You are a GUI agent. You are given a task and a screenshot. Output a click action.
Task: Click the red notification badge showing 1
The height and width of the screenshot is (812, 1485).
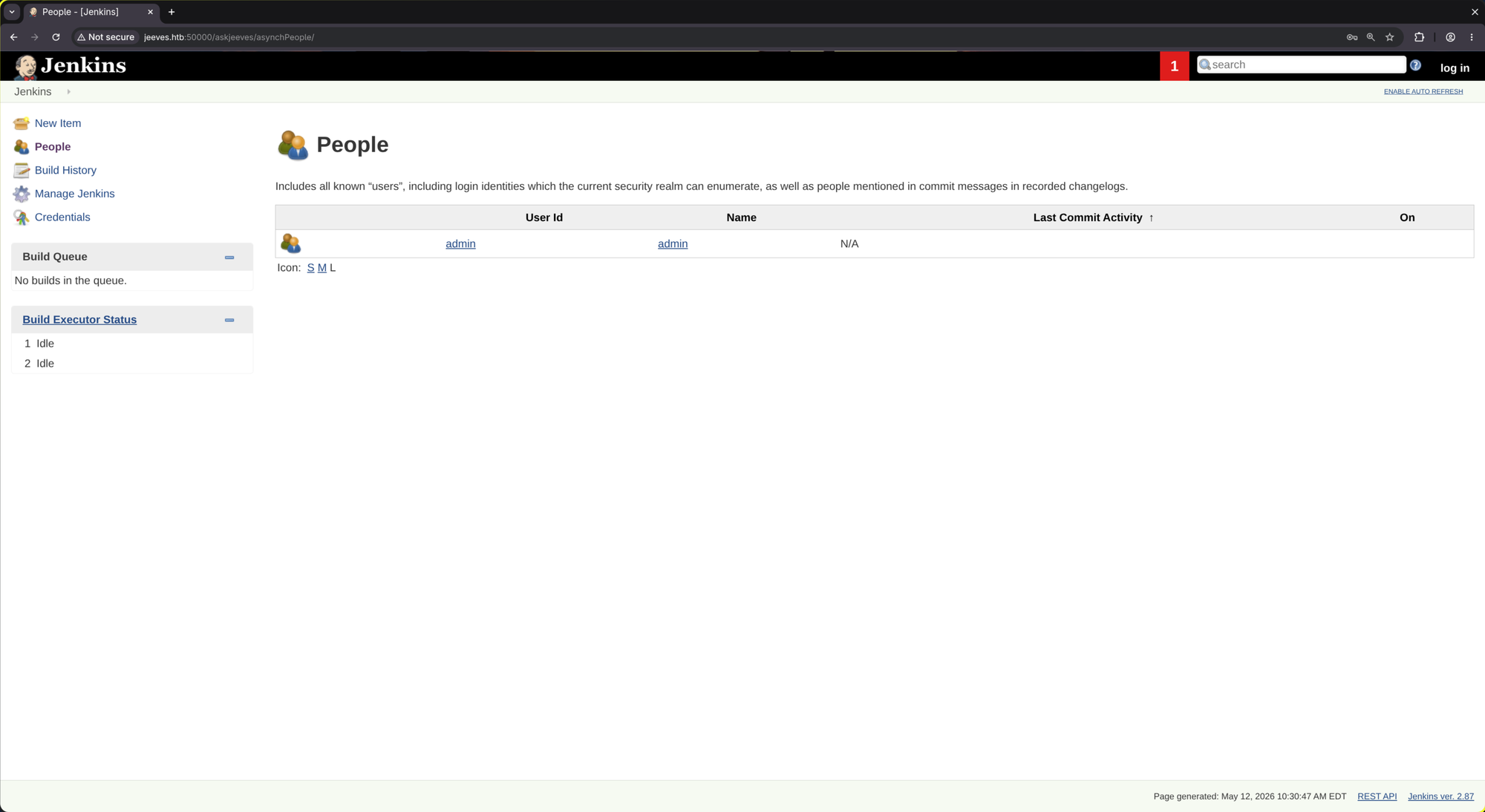pyautogui.click(x=1174, y=66)
